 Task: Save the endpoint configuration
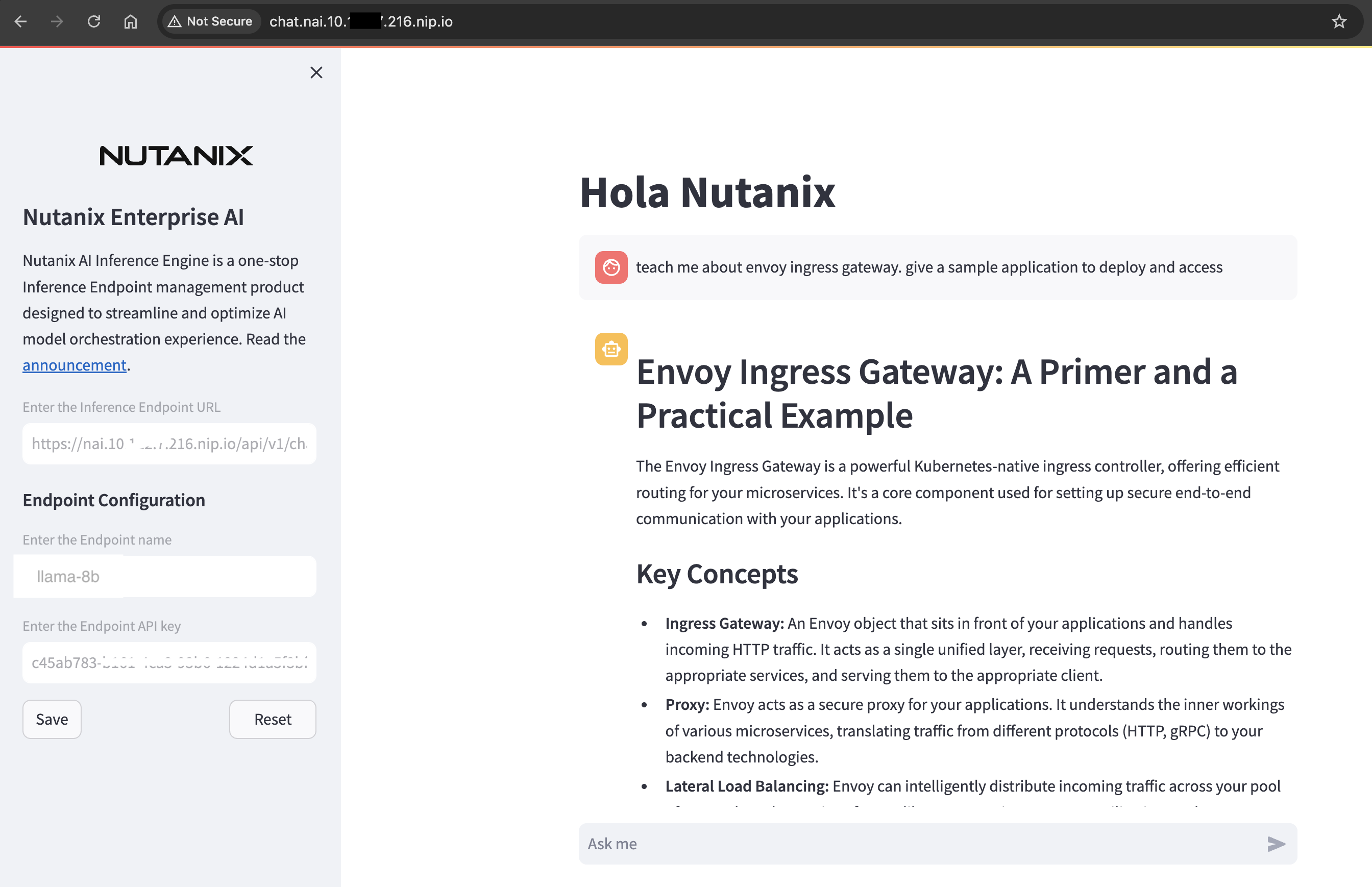[x=52, y=720]
